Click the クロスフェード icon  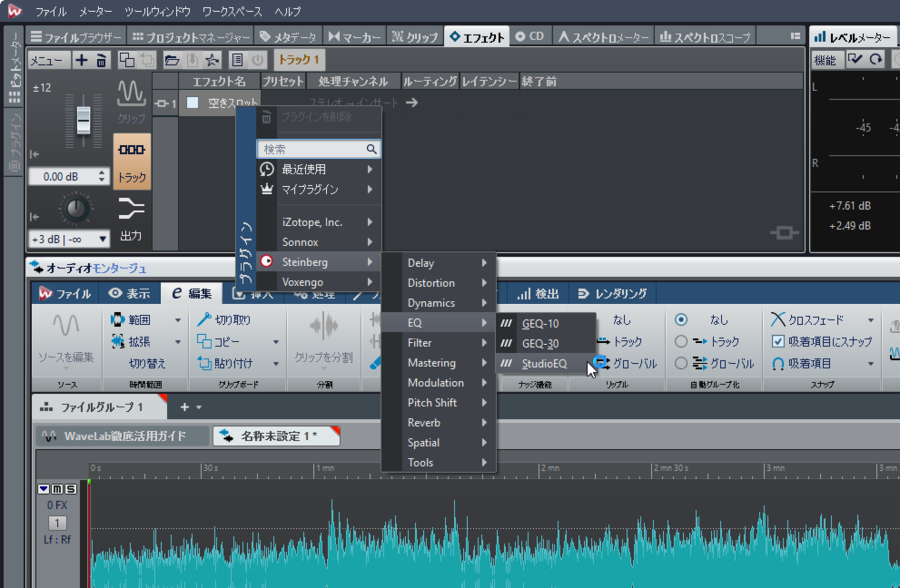click(x=777, y=319)
